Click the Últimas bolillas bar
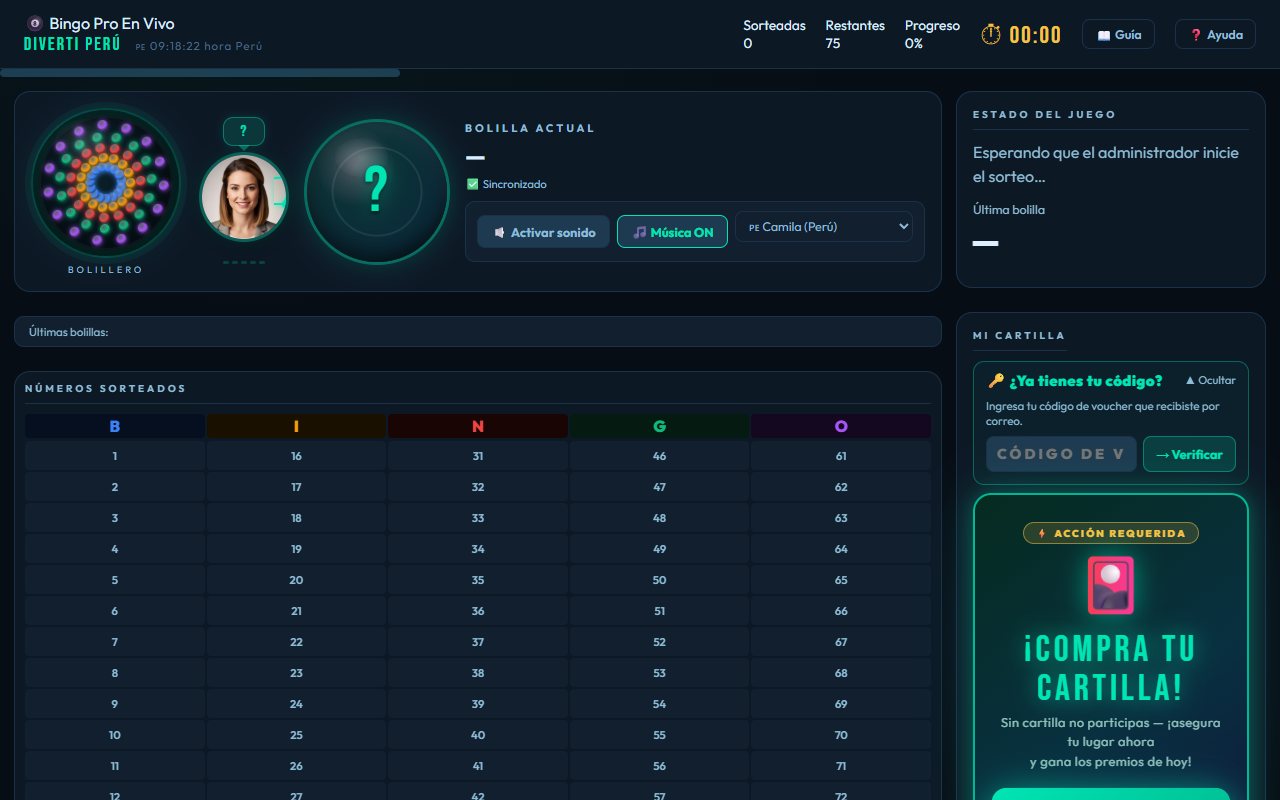Image resolution: width=1280 pixels, height=800 pixels. click(x=478, y=332)
